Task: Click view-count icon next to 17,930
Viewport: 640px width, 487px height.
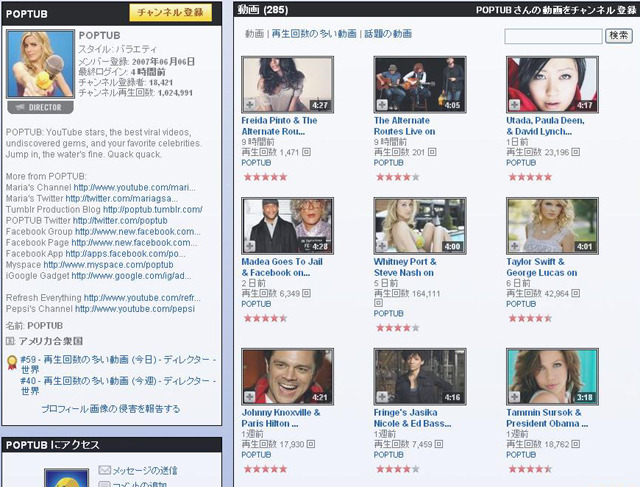Action: (x=310, y=444)
